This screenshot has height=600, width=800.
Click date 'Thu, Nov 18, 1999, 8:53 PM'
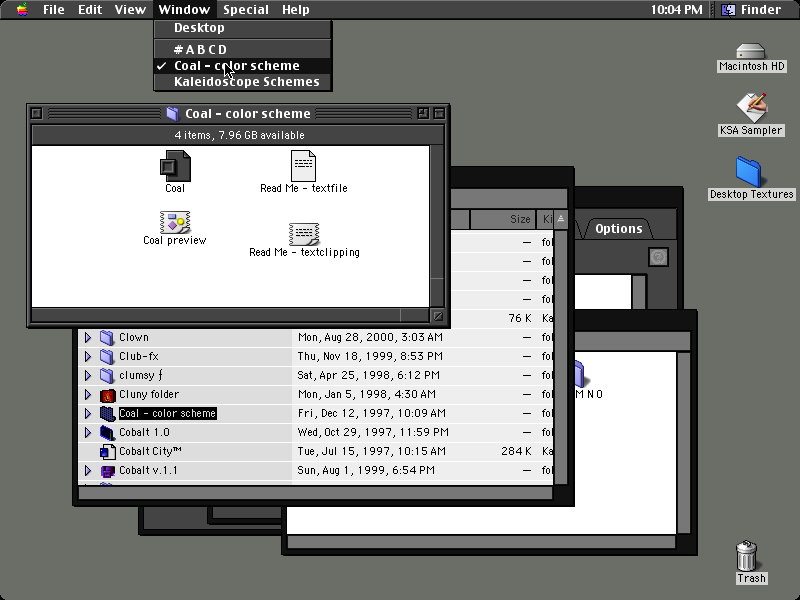click(370, 356)
